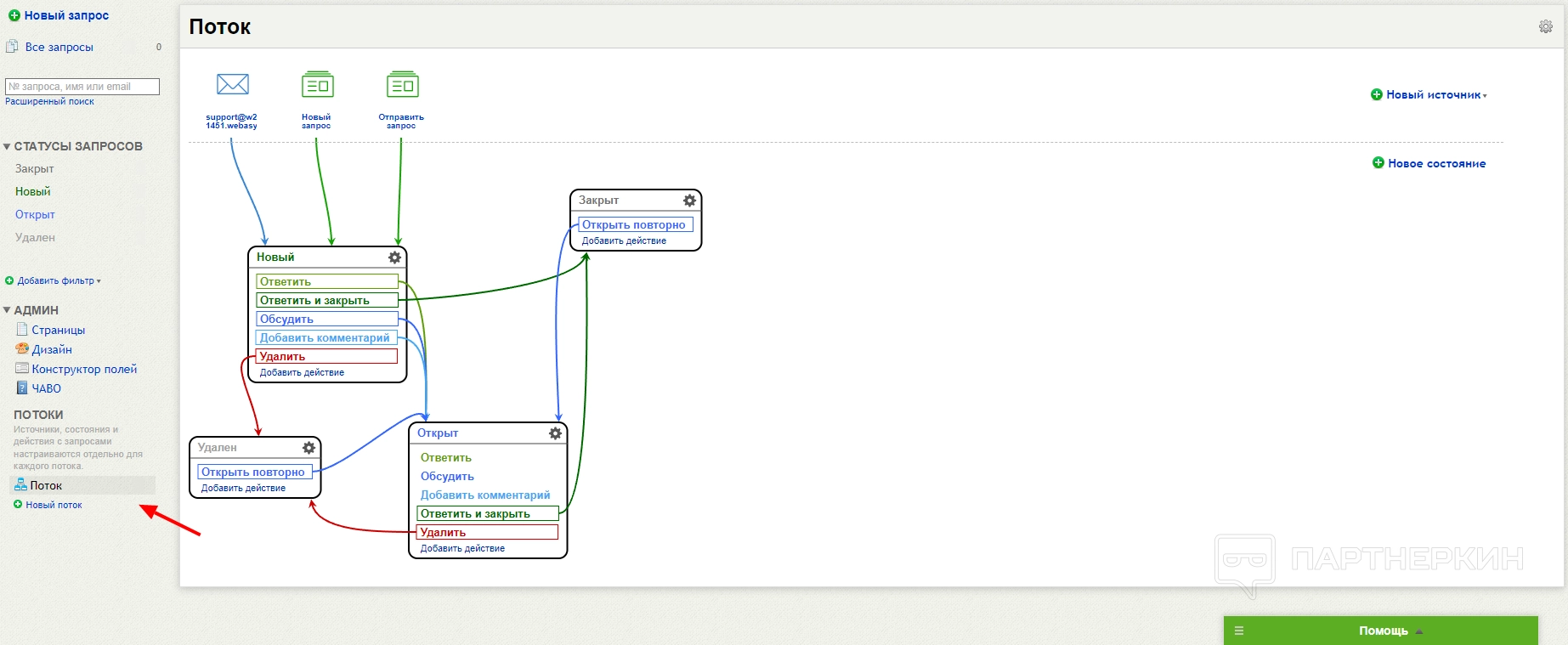Open settings gear of Новый state
Screen dimensions: 1568x645
(x=394, y=257)
